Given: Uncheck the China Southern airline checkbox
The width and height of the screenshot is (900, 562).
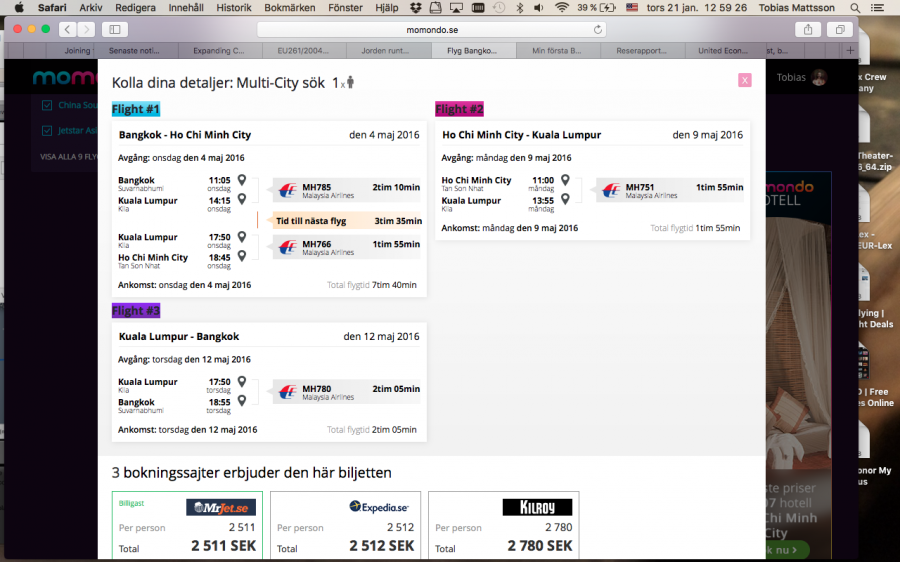Looking at the screenshot, I should coord(47,104).
